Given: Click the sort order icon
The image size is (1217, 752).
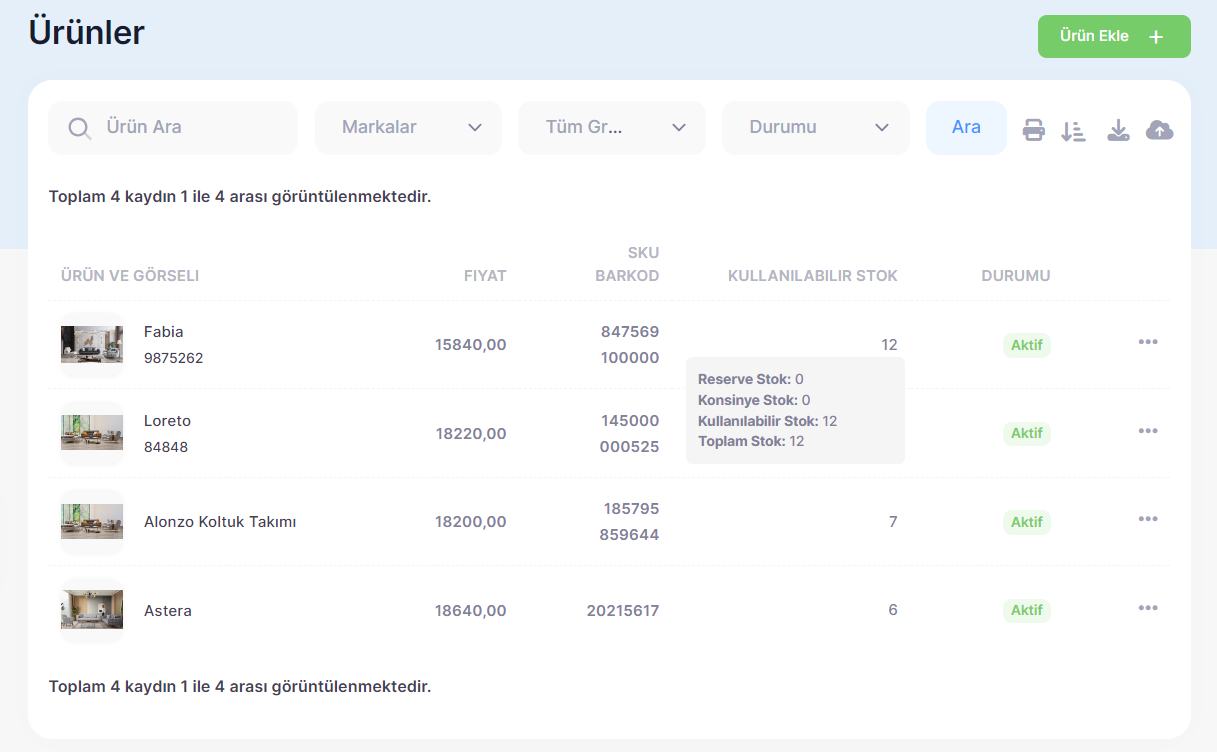Looking at the screenshot, I should (x=1073, y=130).
